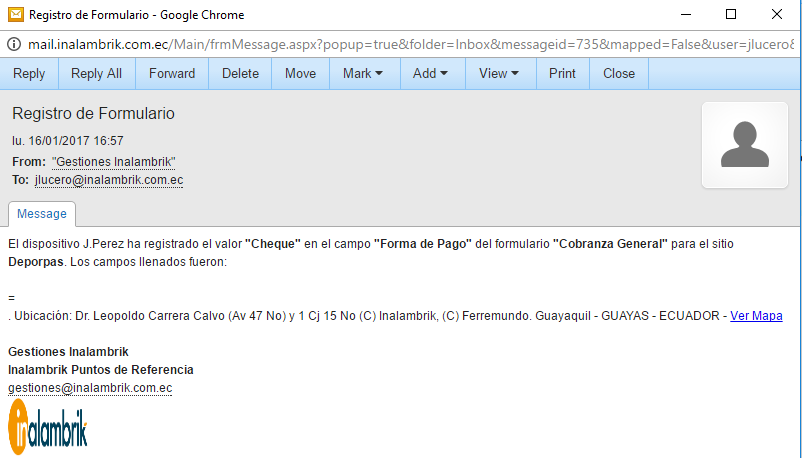Screen dimensions: 802x458
Task: Select the Message tab
Action: click(x=42, y=214)
